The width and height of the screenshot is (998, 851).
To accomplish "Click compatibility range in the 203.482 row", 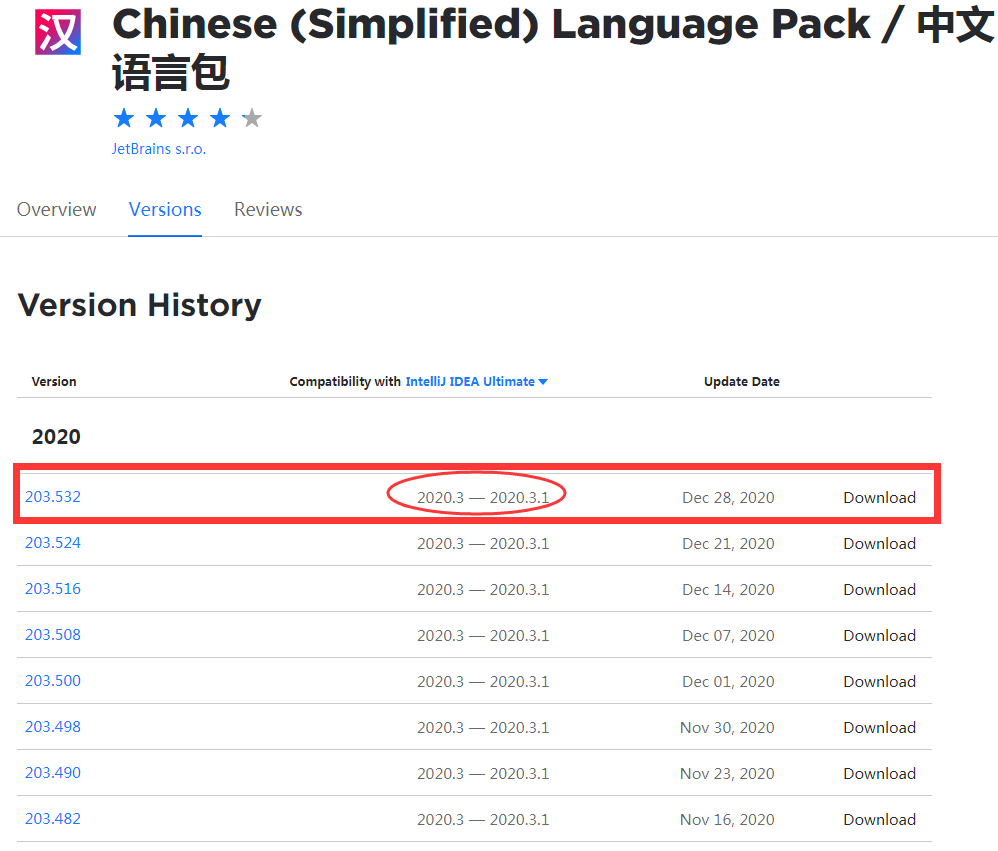I will pos(483,819).
